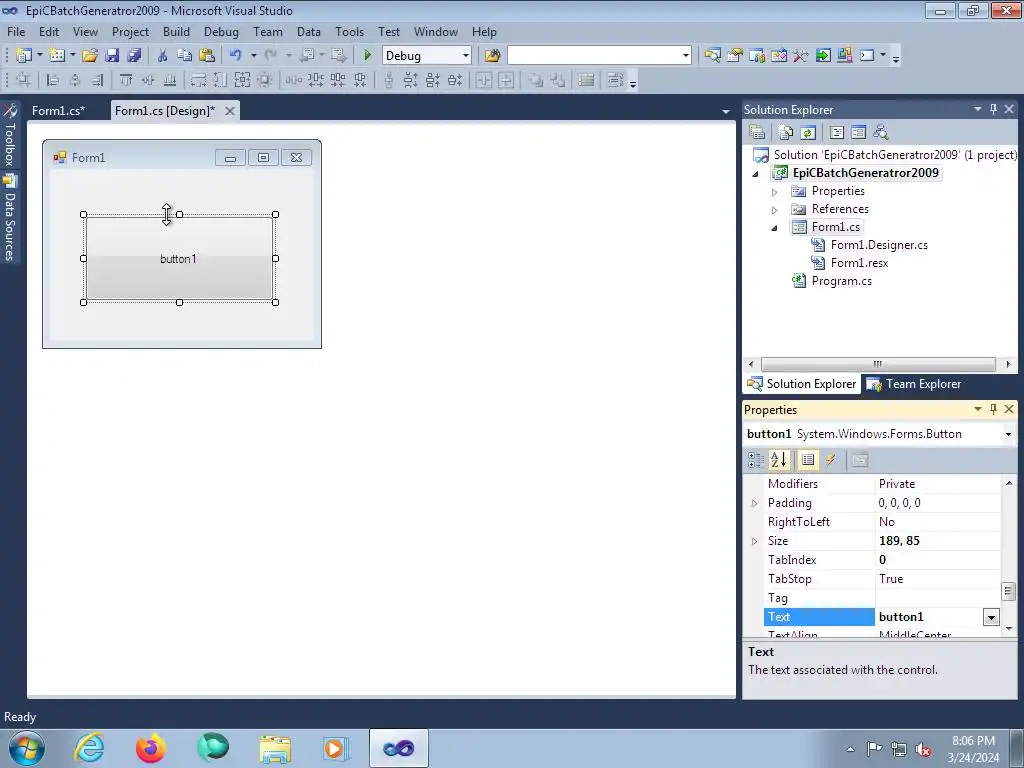Image resolution: width=1024 pixels, height=768 pixels.
Task: Click the Find in Files icon beside search box
Action: 492,56
